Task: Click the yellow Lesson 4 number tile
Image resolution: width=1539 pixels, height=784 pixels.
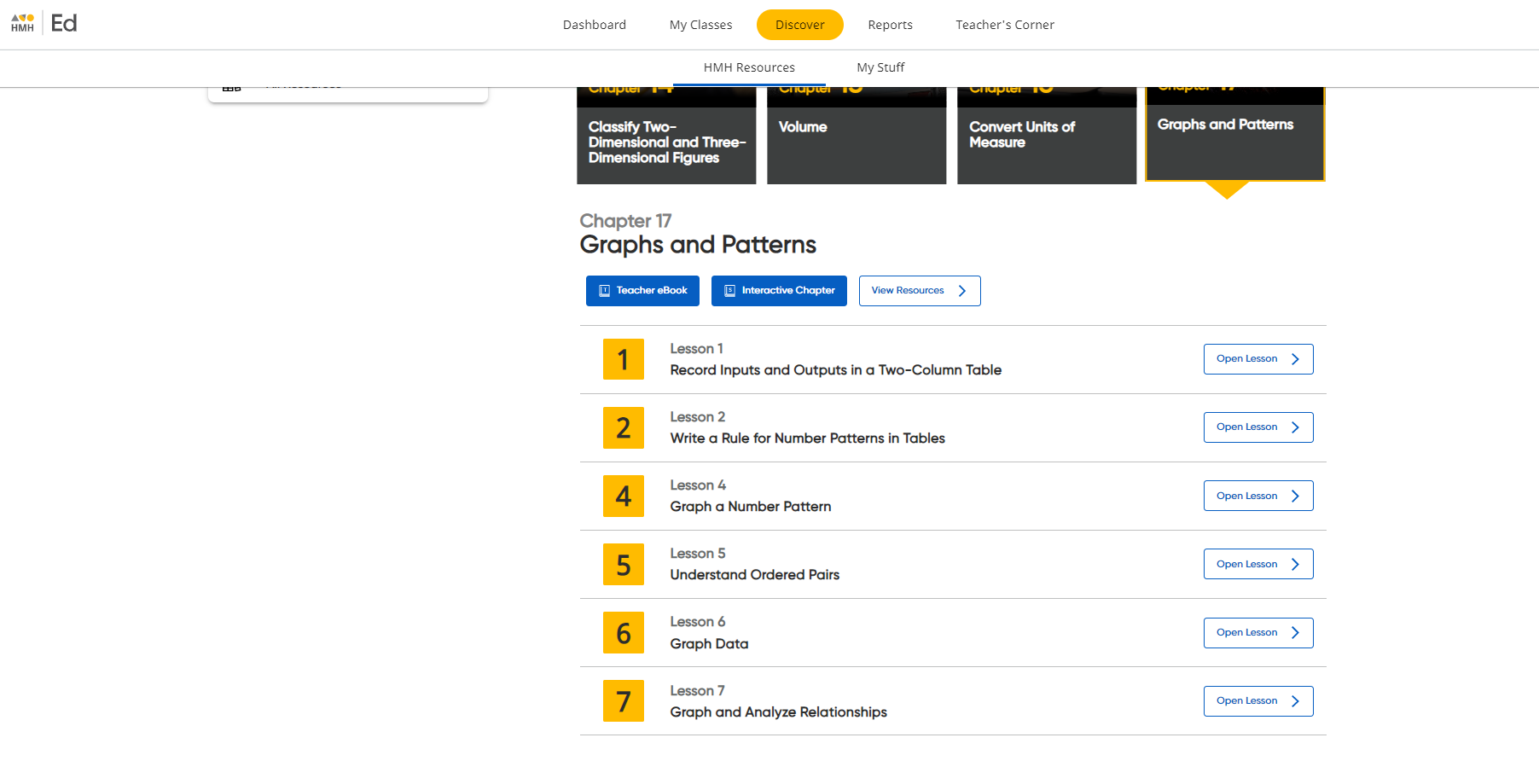Action: coord(623,496)
